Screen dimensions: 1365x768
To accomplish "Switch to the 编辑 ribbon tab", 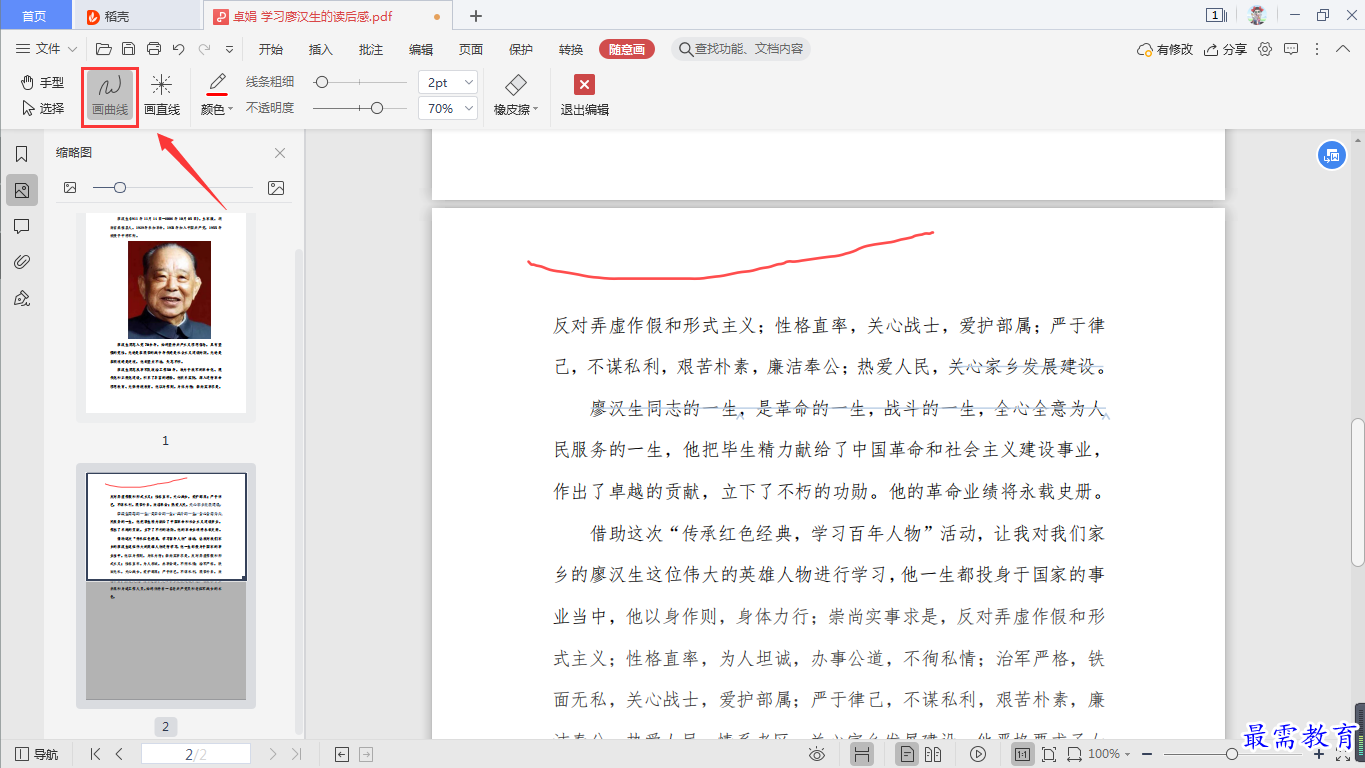I will tap(420, 49).
